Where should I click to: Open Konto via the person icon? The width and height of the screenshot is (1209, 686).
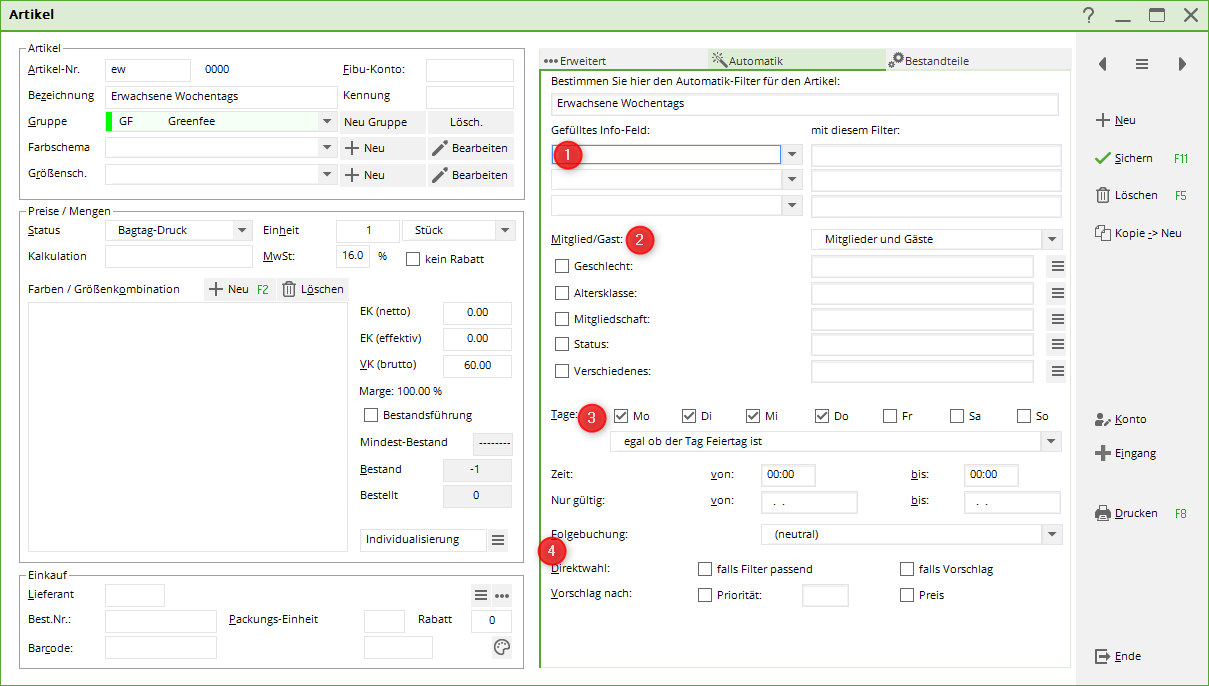1103,420
